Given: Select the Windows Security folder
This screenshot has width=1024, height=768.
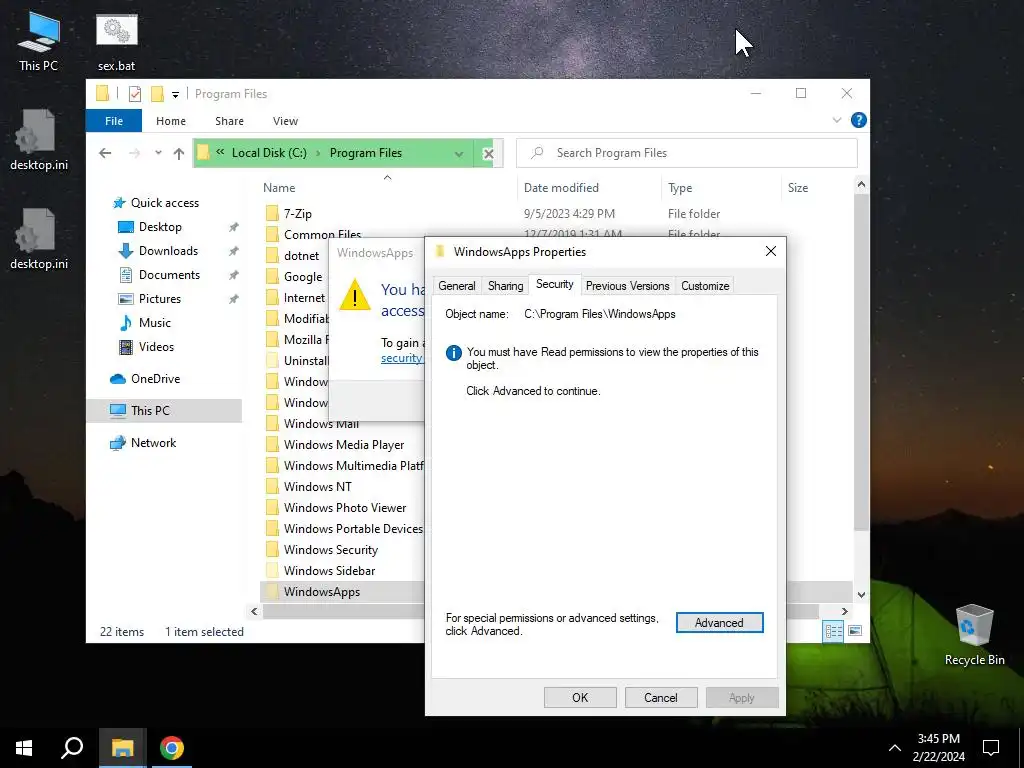Looking at the screenshot, I should [330, 550].
